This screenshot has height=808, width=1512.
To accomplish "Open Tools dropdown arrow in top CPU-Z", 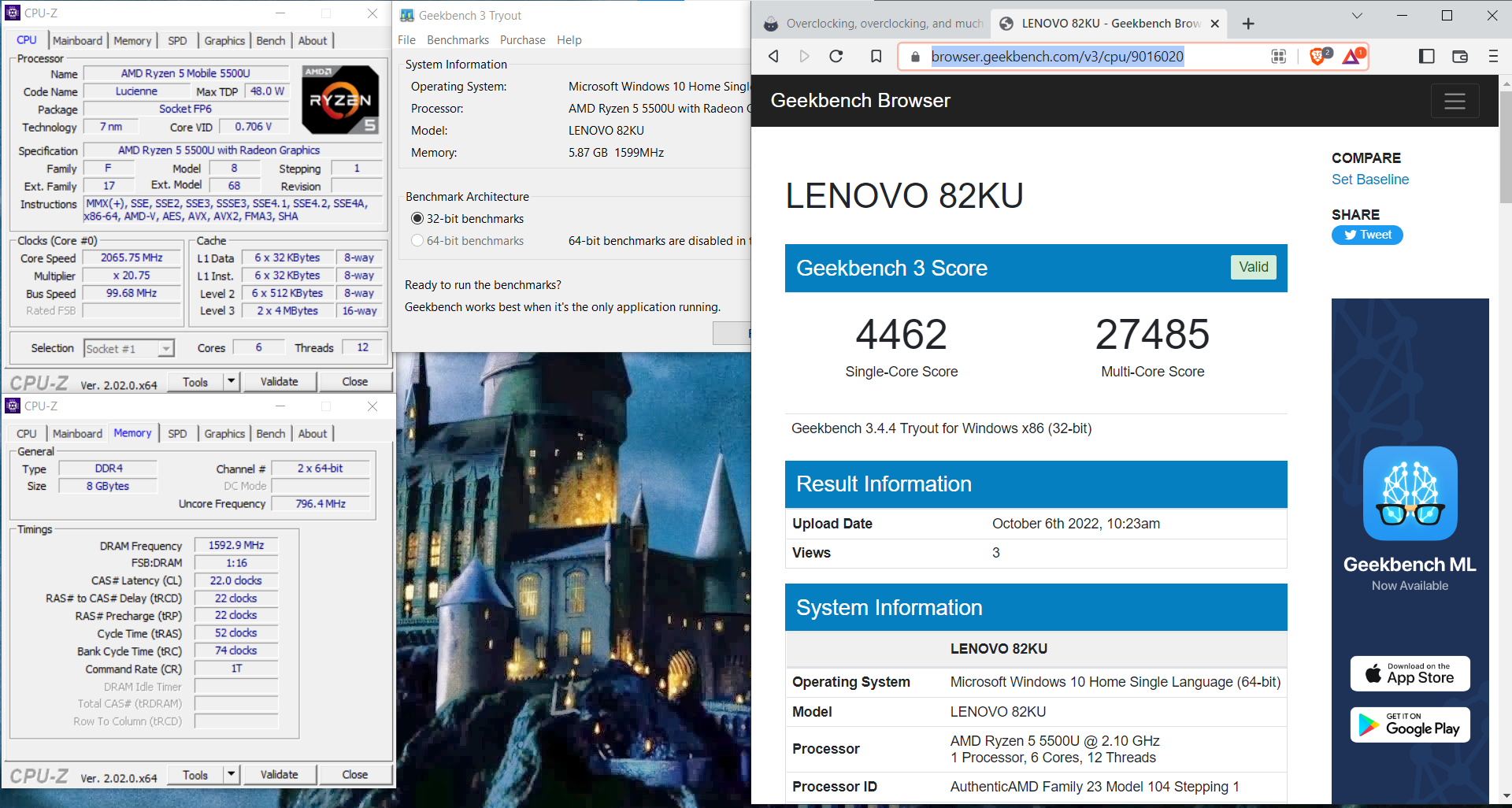I will [231, 382].
